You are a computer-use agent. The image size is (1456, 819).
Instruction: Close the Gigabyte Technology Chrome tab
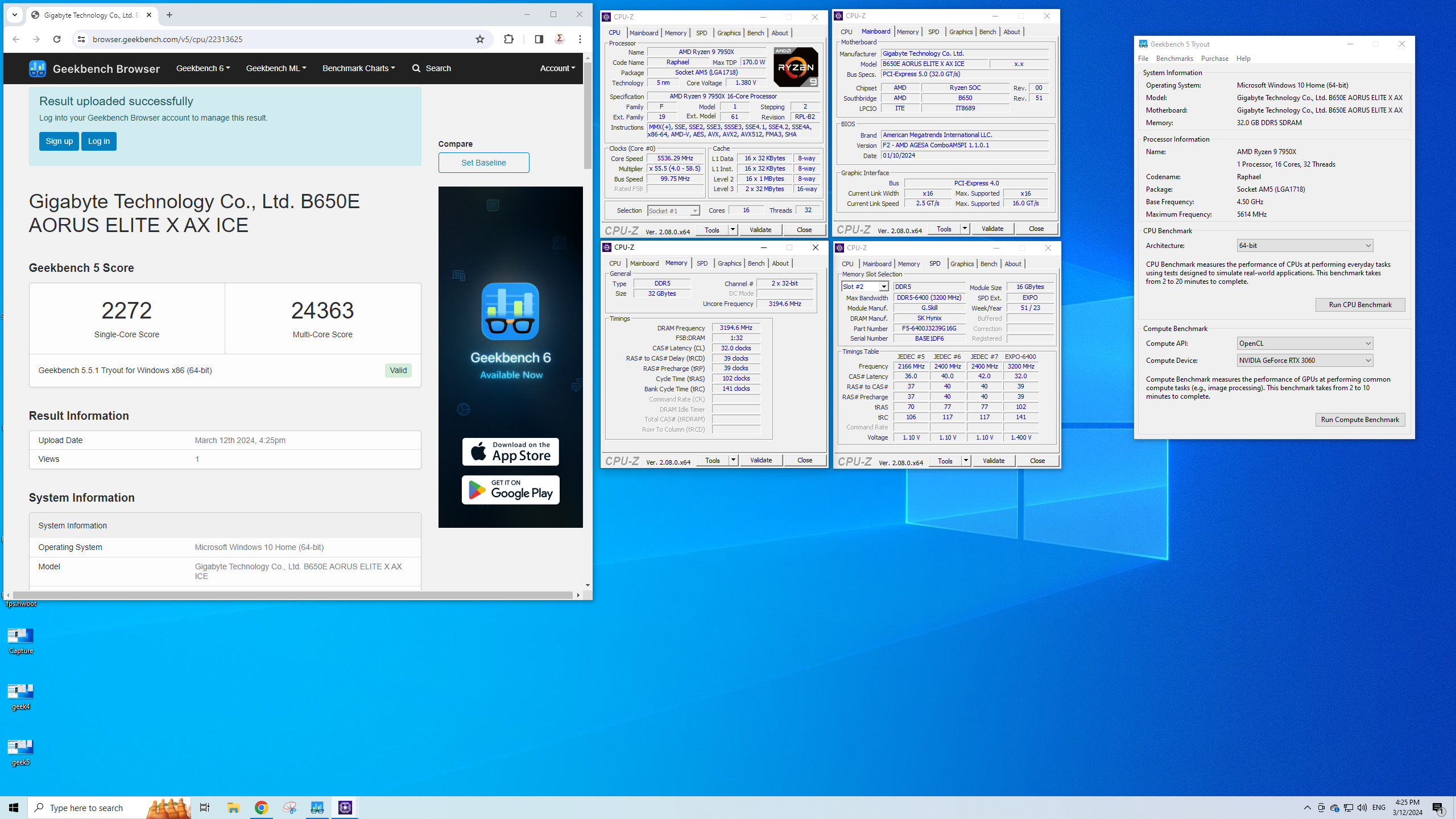coord(149,15)
